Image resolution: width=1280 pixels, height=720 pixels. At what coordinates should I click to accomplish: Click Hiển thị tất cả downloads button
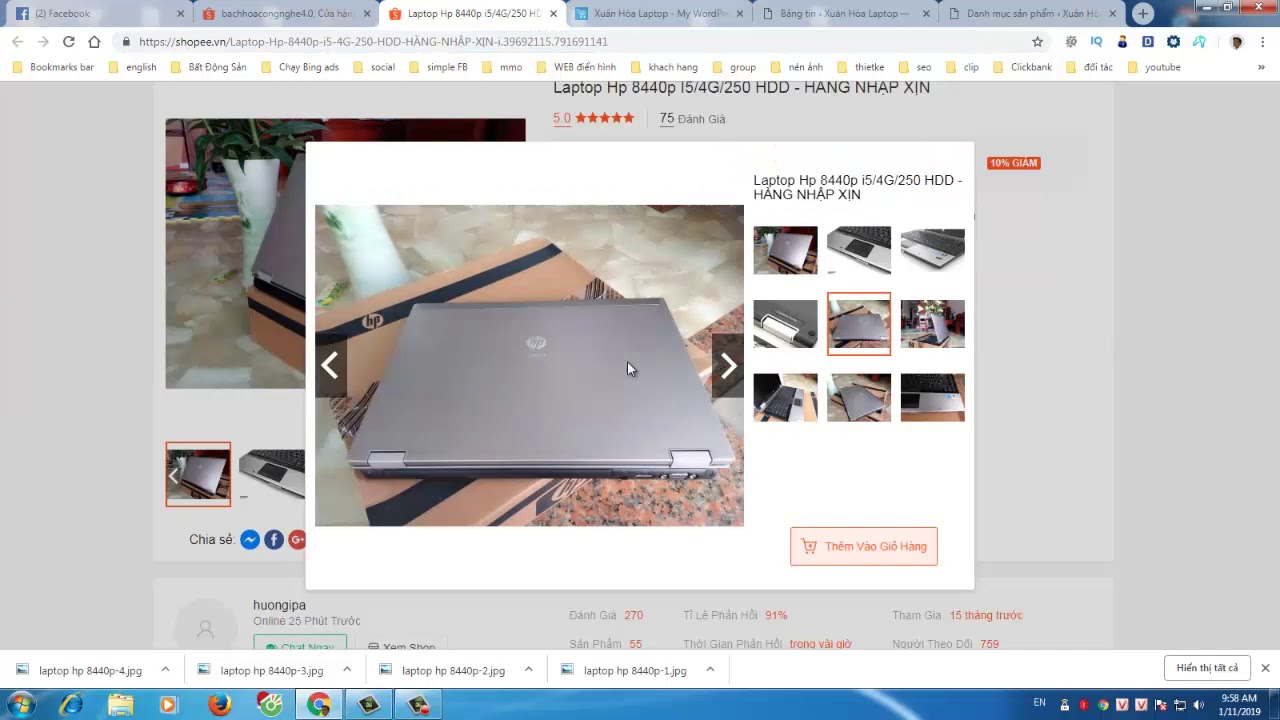[1207, 668]
